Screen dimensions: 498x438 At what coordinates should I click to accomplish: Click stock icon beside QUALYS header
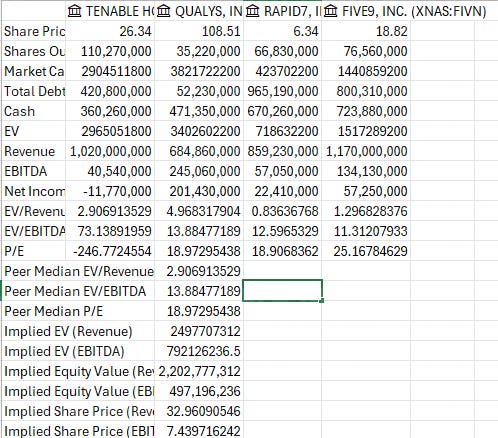(x=163, y=12)
